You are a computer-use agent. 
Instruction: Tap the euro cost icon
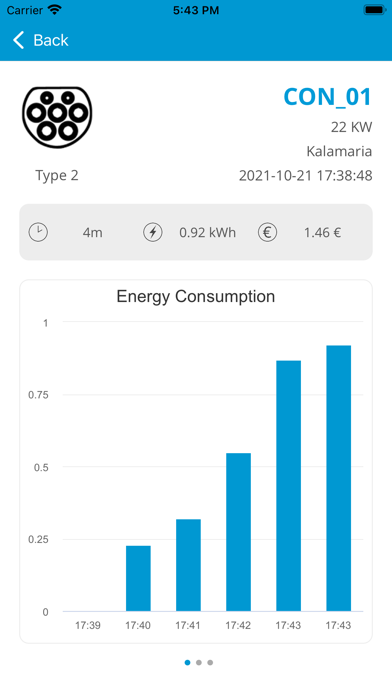(x=267, y=232)
